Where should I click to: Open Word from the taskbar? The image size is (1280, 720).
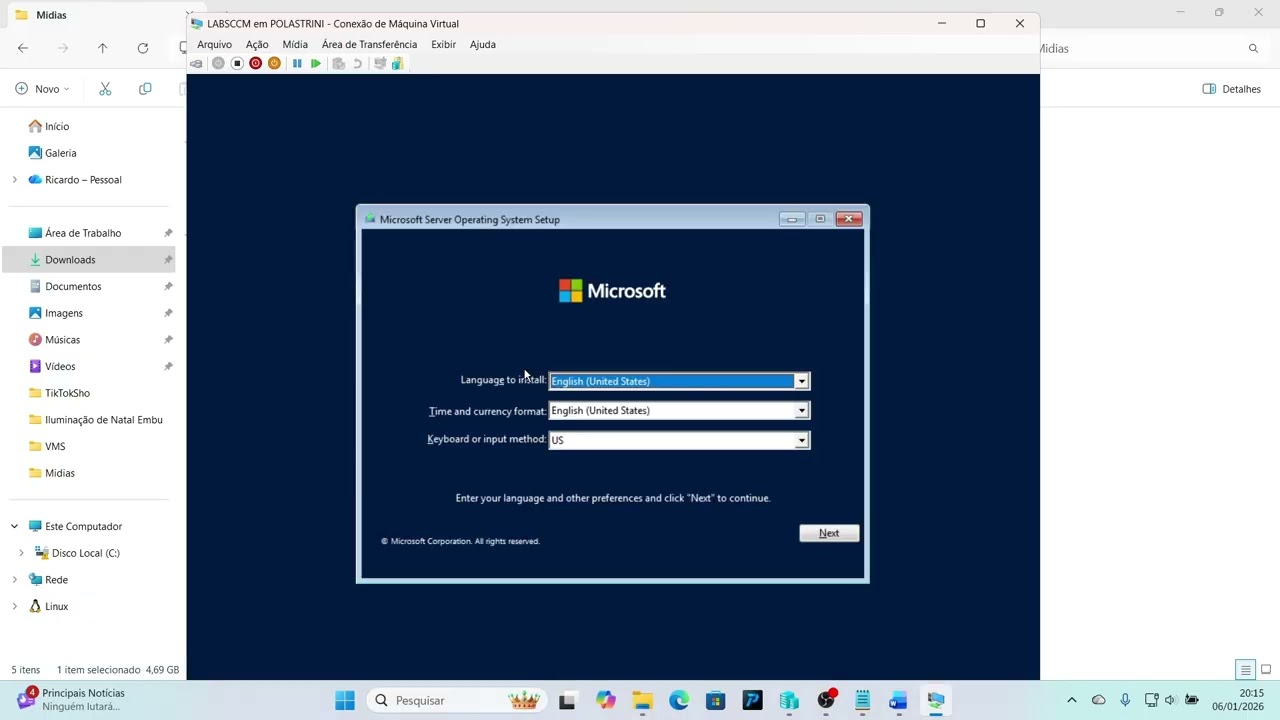click(898, 700)
